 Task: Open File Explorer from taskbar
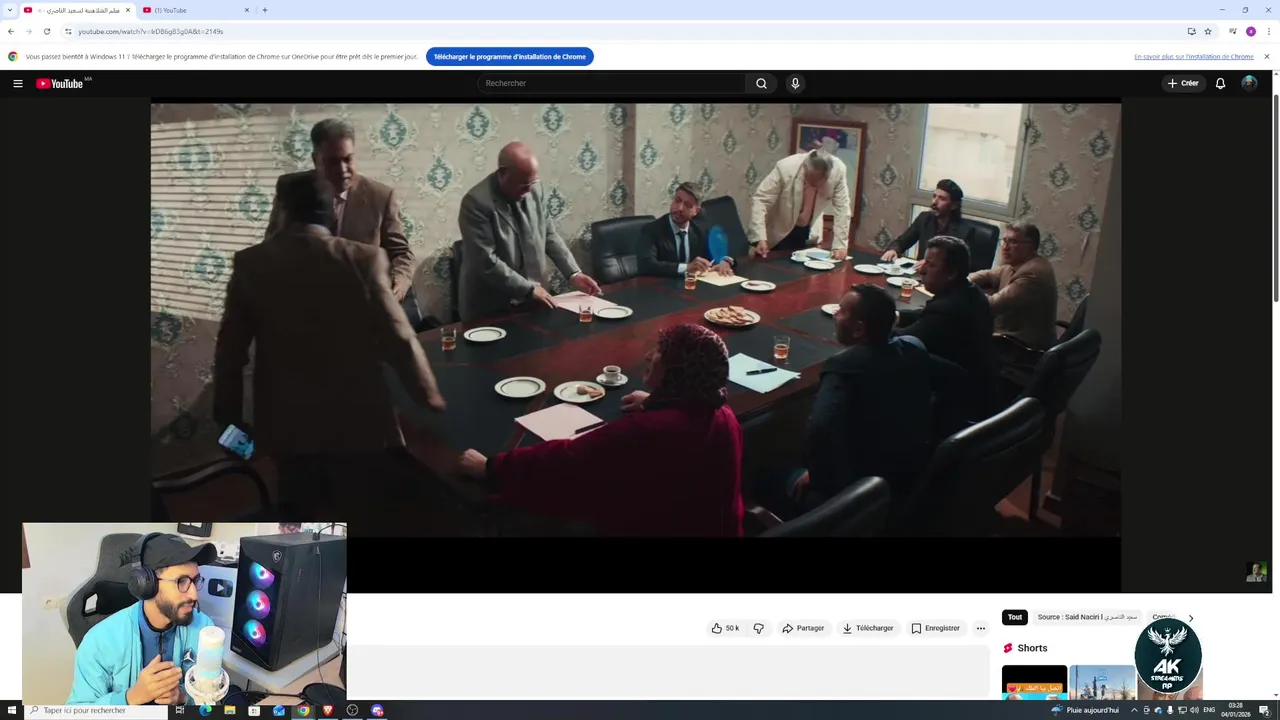pyautogui.click(x=229, y=710)
